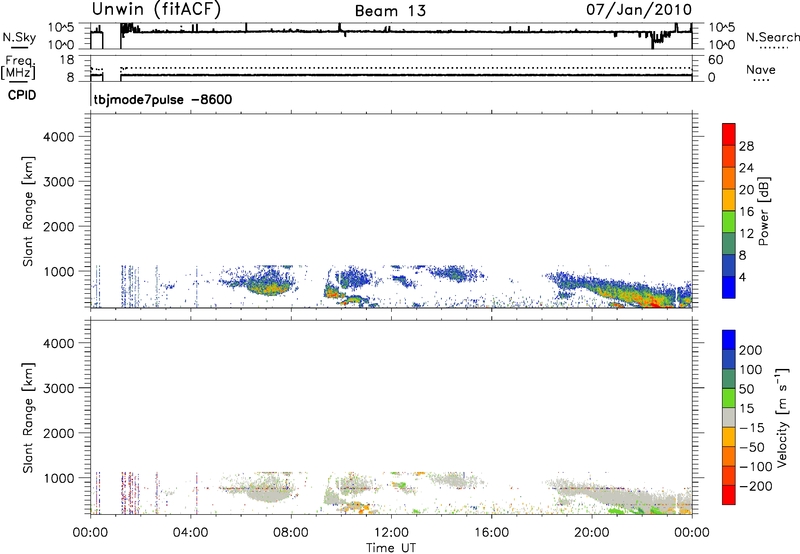Click the '16:00' time axis tick label

pos(491,533)
